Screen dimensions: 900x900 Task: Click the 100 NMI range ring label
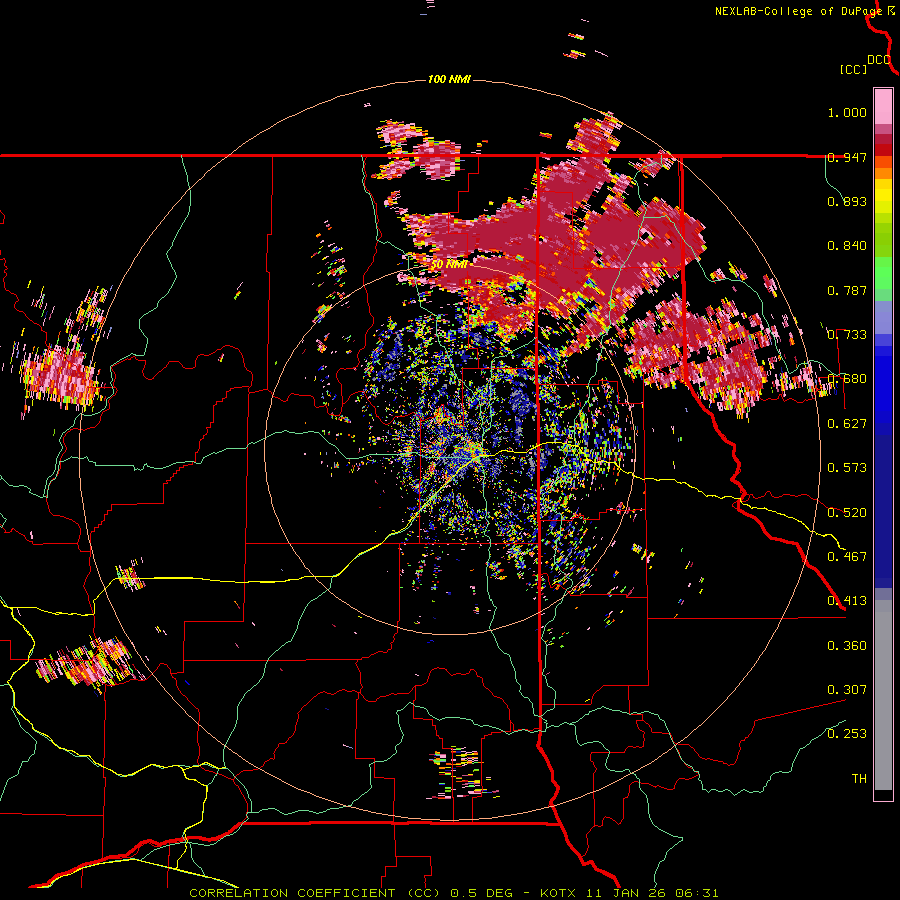click(449, 79)
